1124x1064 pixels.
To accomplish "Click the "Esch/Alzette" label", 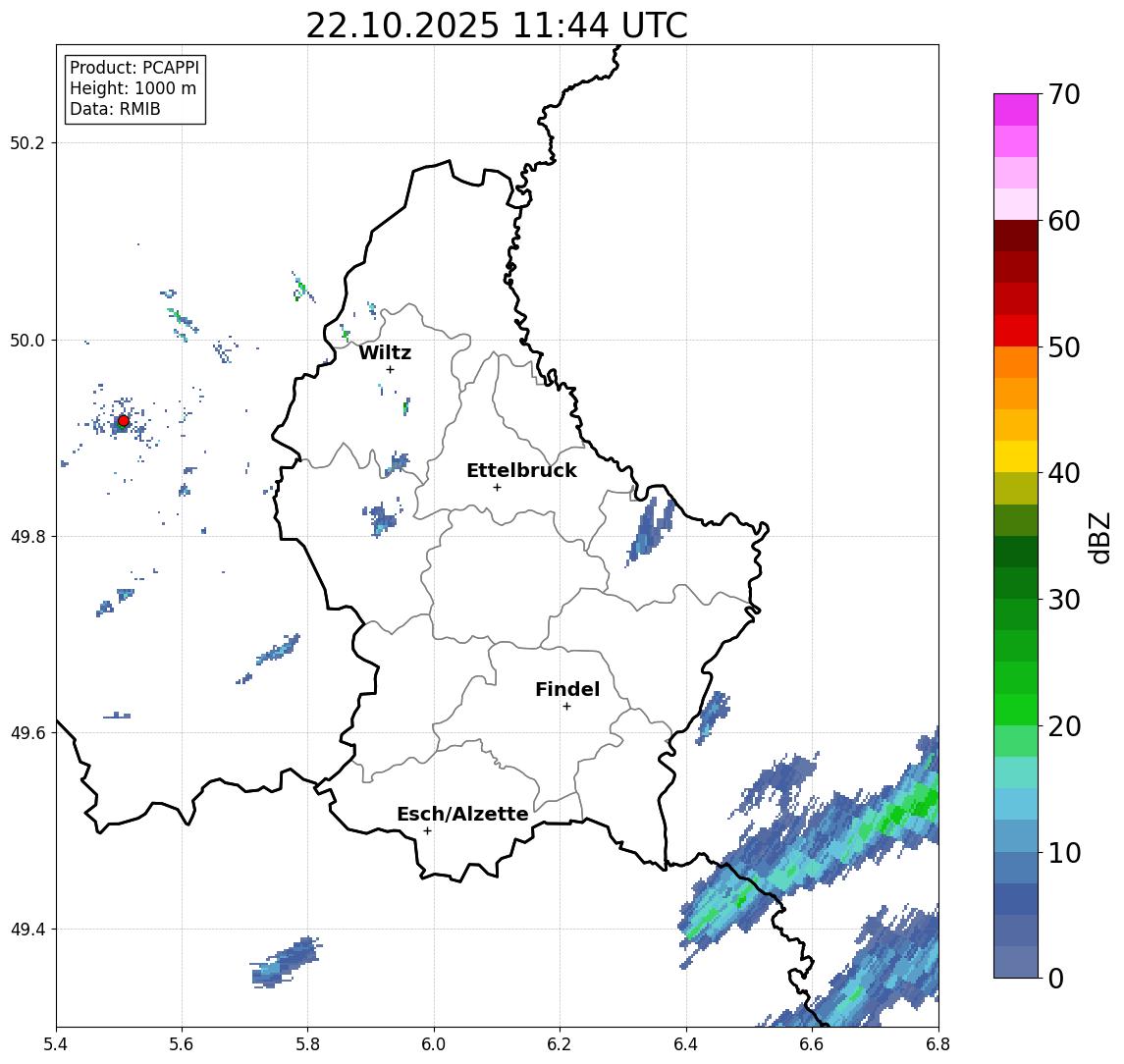I will coord(462,814).
